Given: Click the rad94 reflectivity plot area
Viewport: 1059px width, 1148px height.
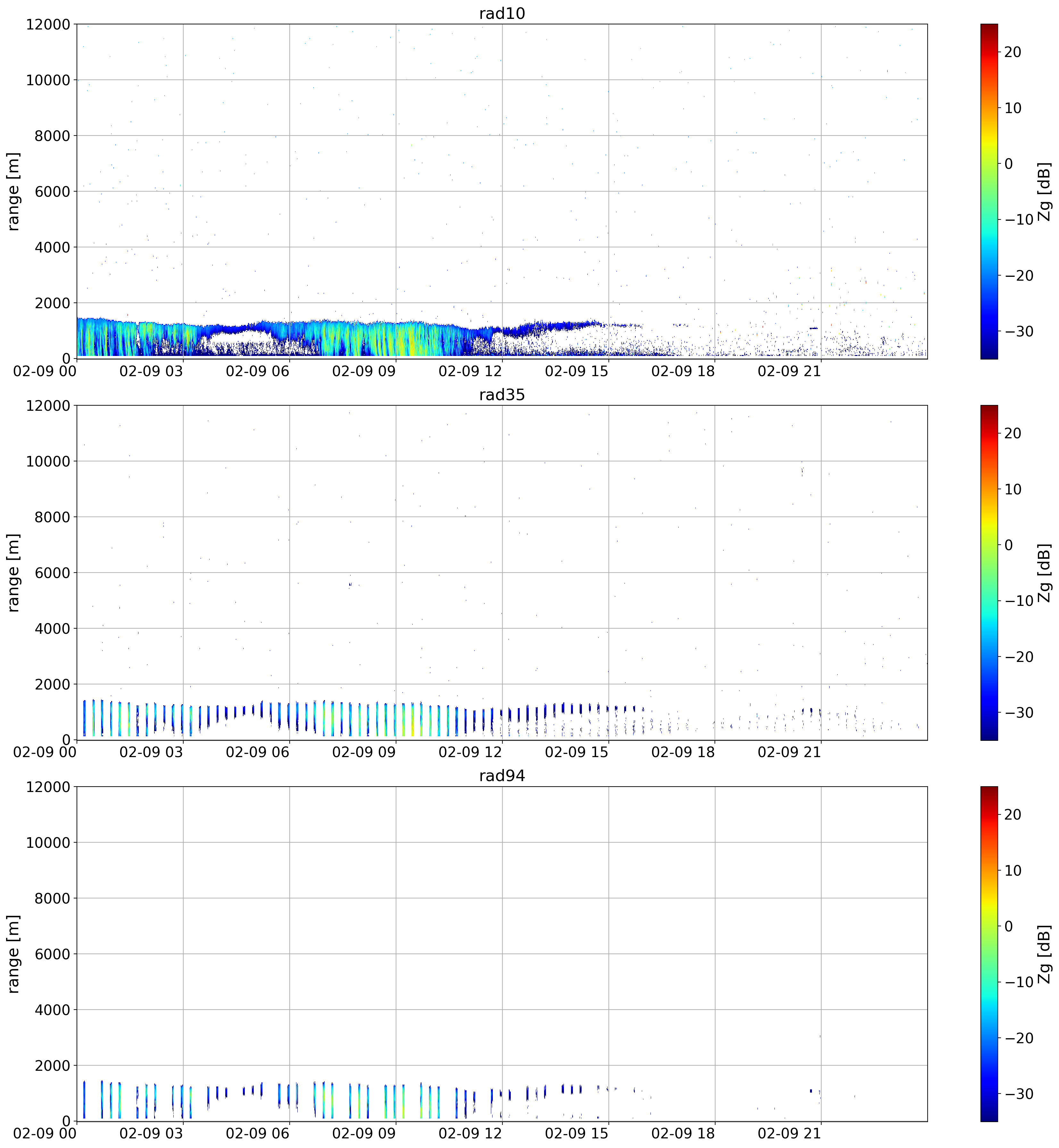Looking at the screenshot, I should pyautogui.click(x=502, y=954).
